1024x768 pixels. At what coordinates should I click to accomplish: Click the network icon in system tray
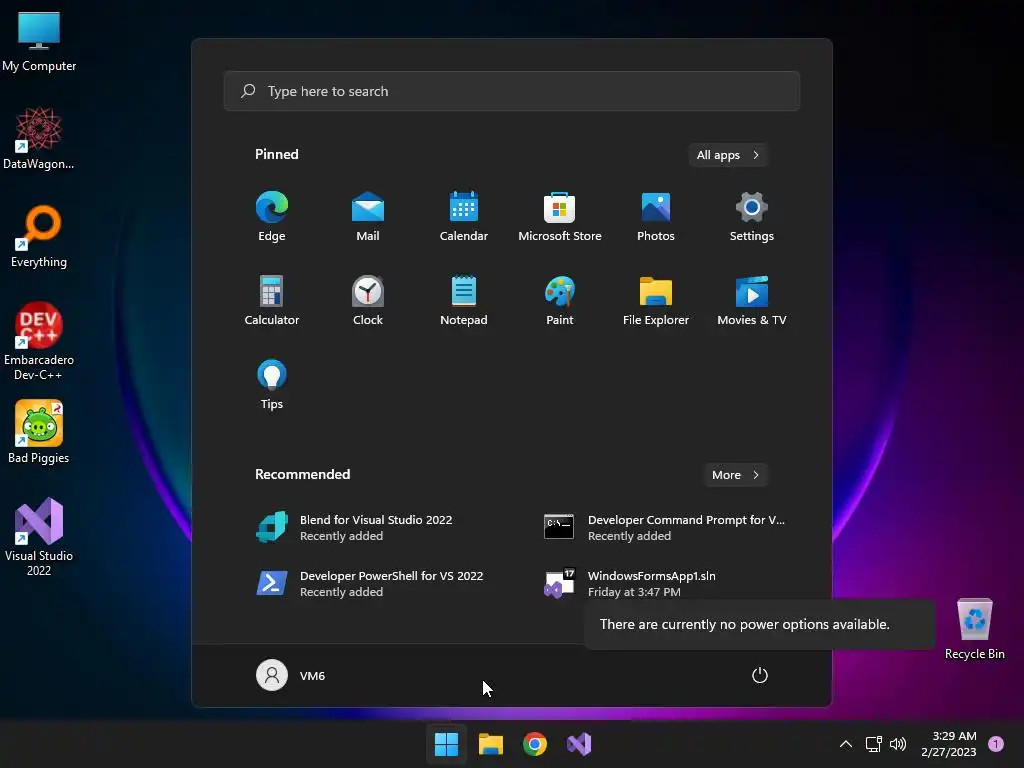tap(874, 744)
